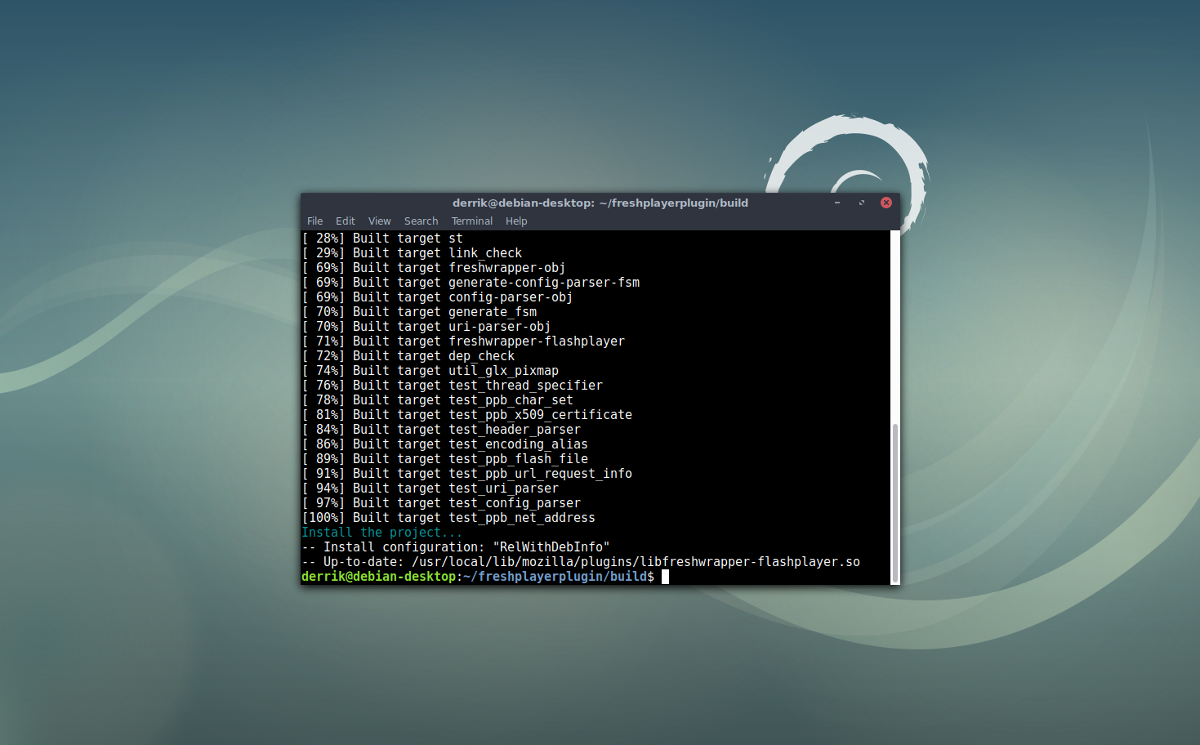Click the 'test_ppb_char_set' line
Viewport: 1200px width, 745px height.
(437, 400)
